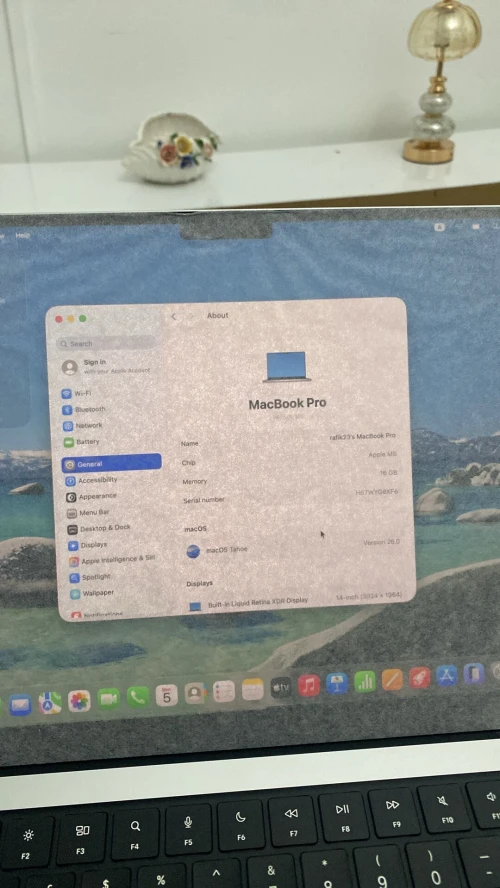
Task: Select Desktop & Dock in sidebar
Action: [x=99, y=528]
